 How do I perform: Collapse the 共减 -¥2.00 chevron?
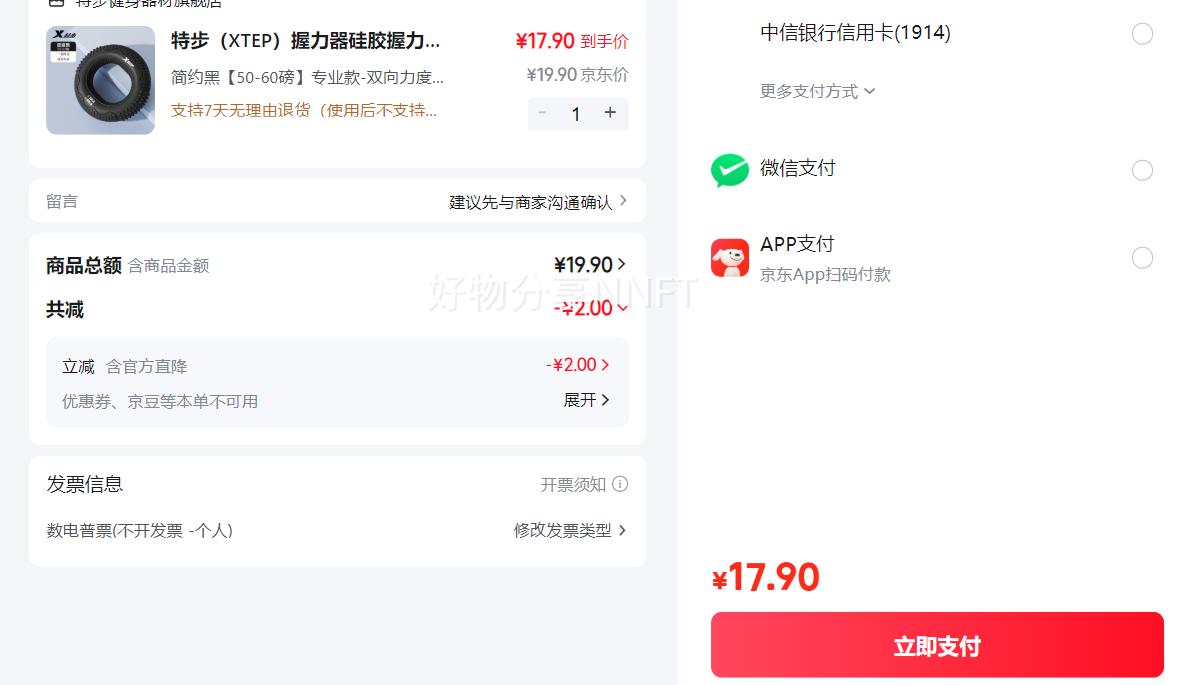point(623,308)
